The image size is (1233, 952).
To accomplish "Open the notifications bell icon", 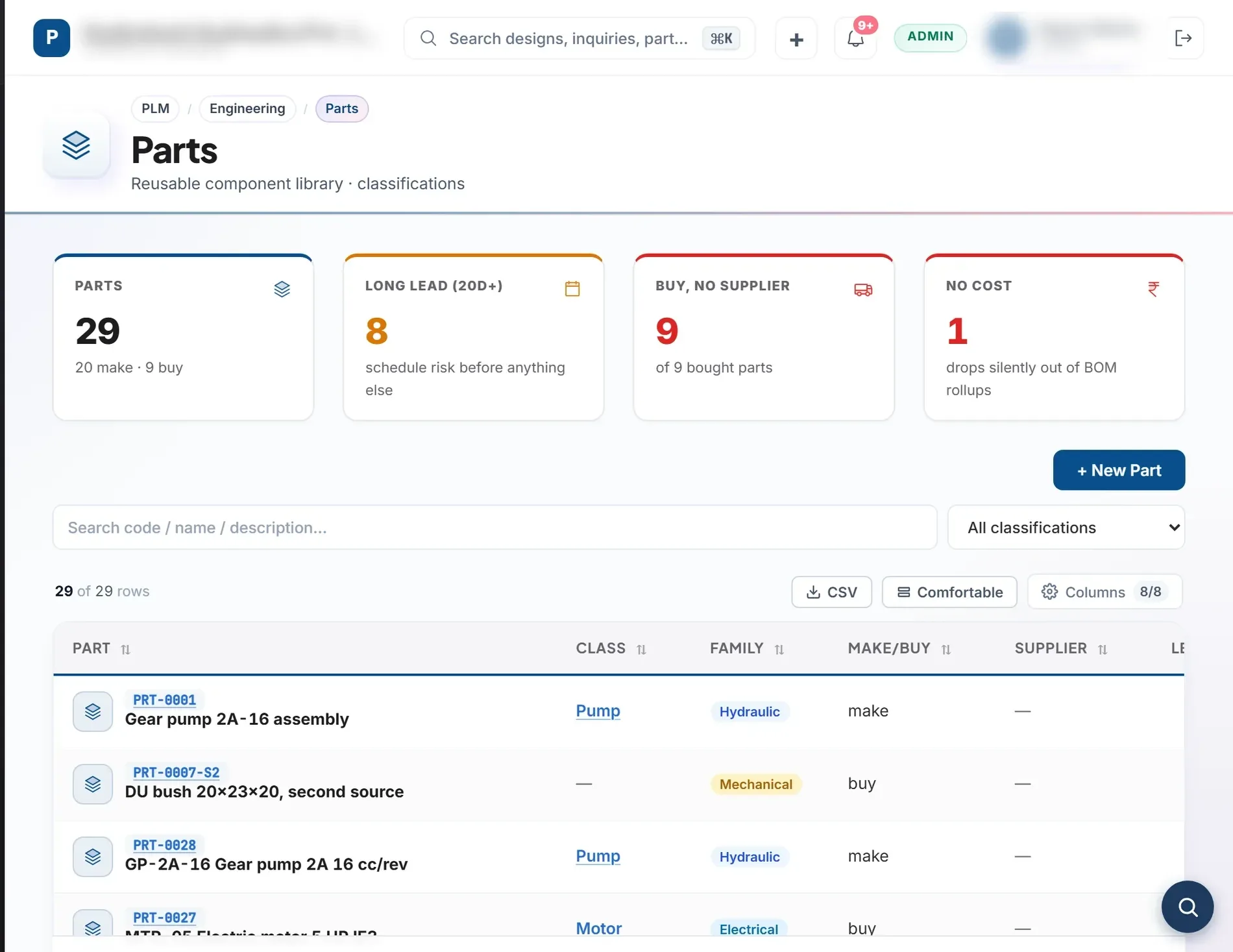I will point(855,39).
